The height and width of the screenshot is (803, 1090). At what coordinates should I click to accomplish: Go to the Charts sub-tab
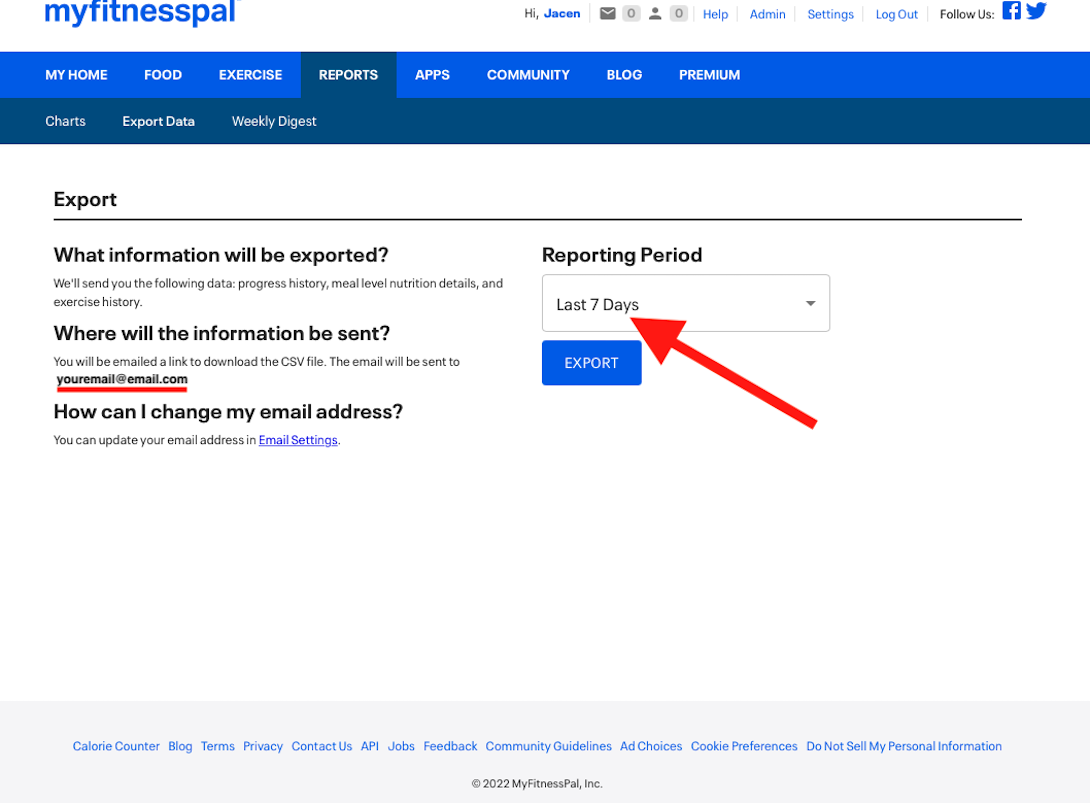[65, 121]
